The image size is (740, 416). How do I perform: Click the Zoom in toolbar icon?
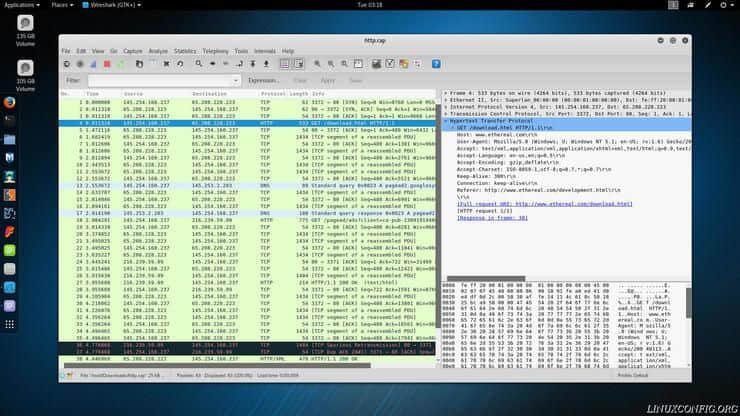[318, 64]
